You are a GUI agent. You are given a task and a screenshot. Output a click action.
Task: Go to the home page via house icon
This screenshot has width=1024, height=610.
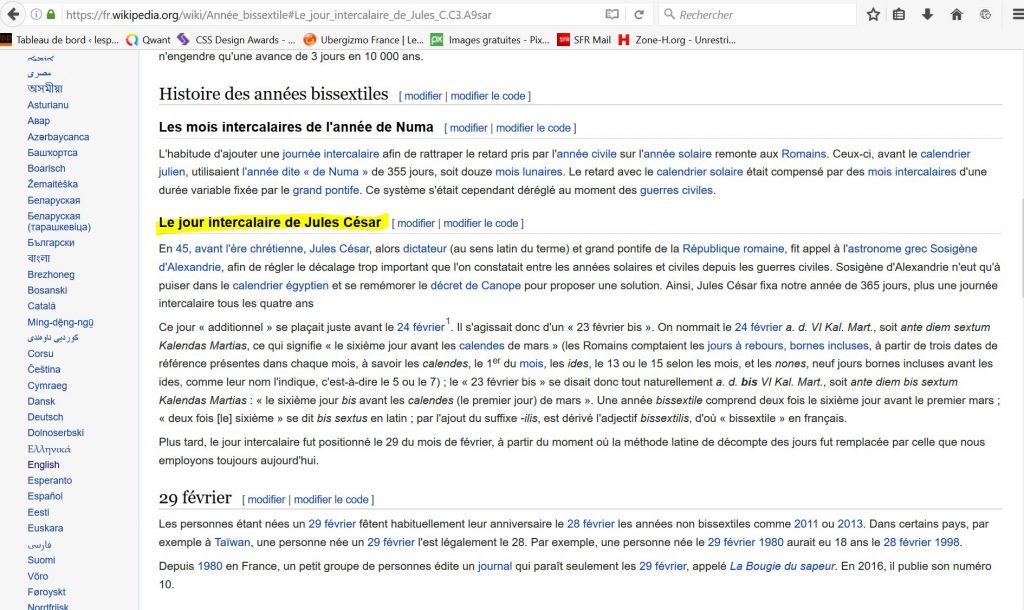click(x=957, y=15)
